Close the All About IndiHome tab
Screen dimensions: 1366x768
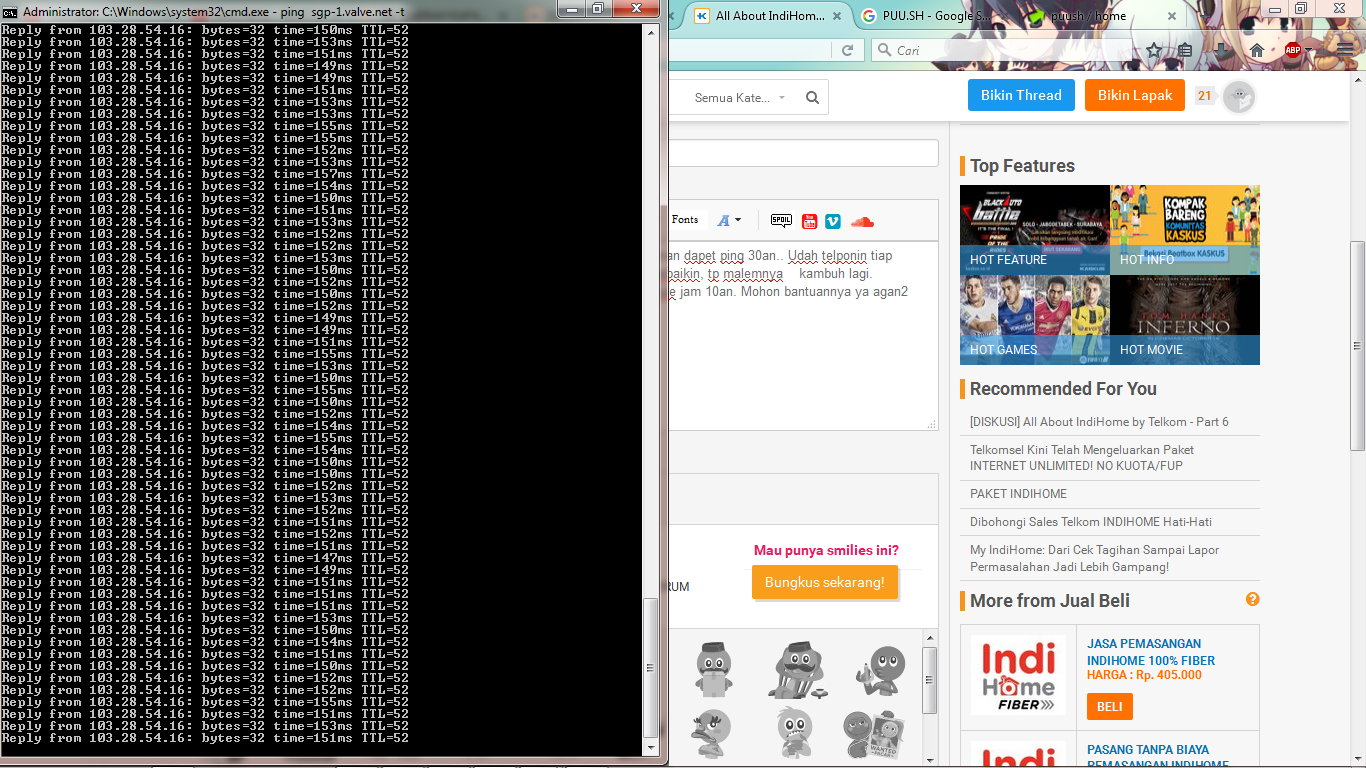(835, 15)
